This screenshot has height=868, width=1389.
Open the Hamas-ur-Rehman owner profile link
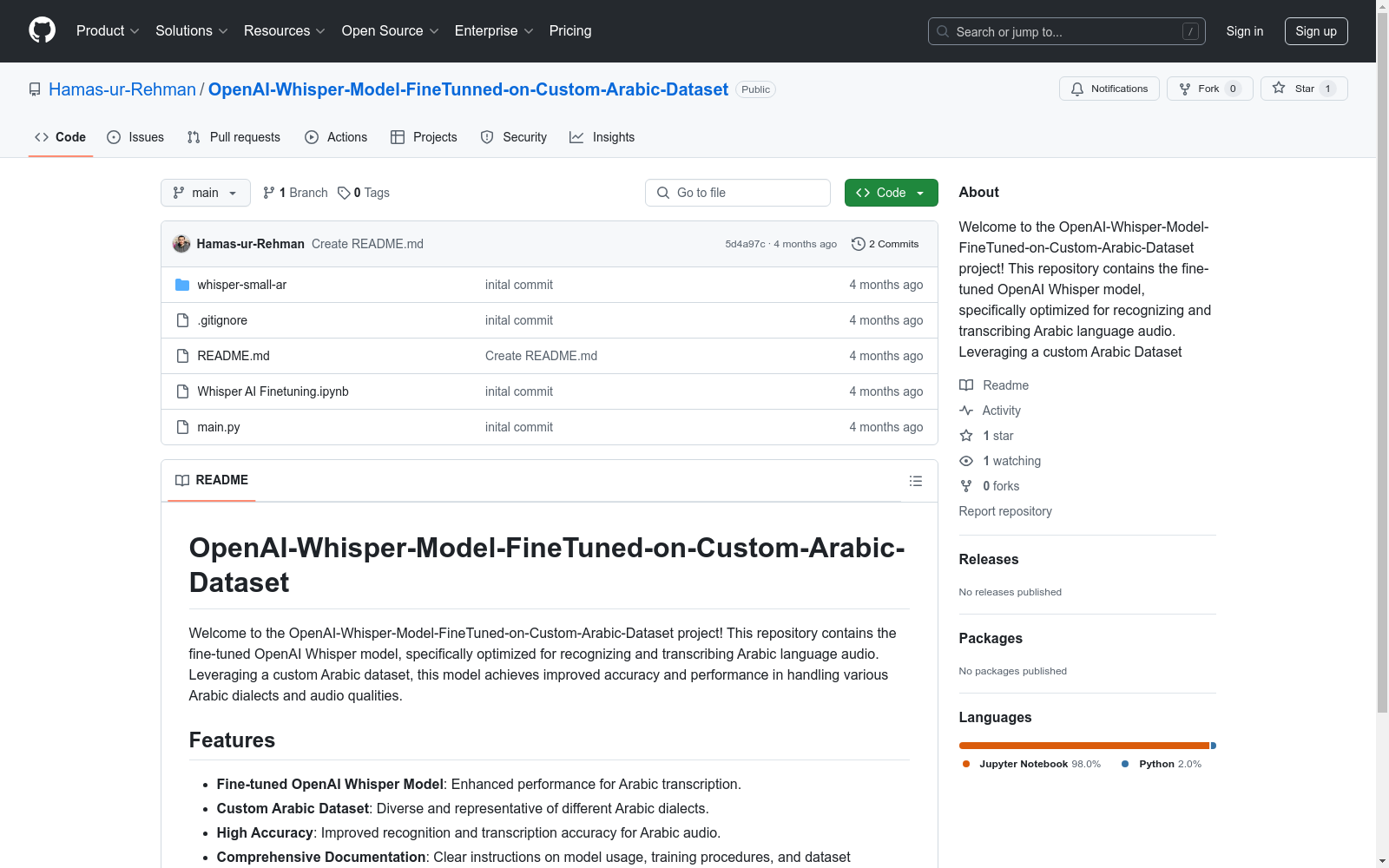pos(122,89)
